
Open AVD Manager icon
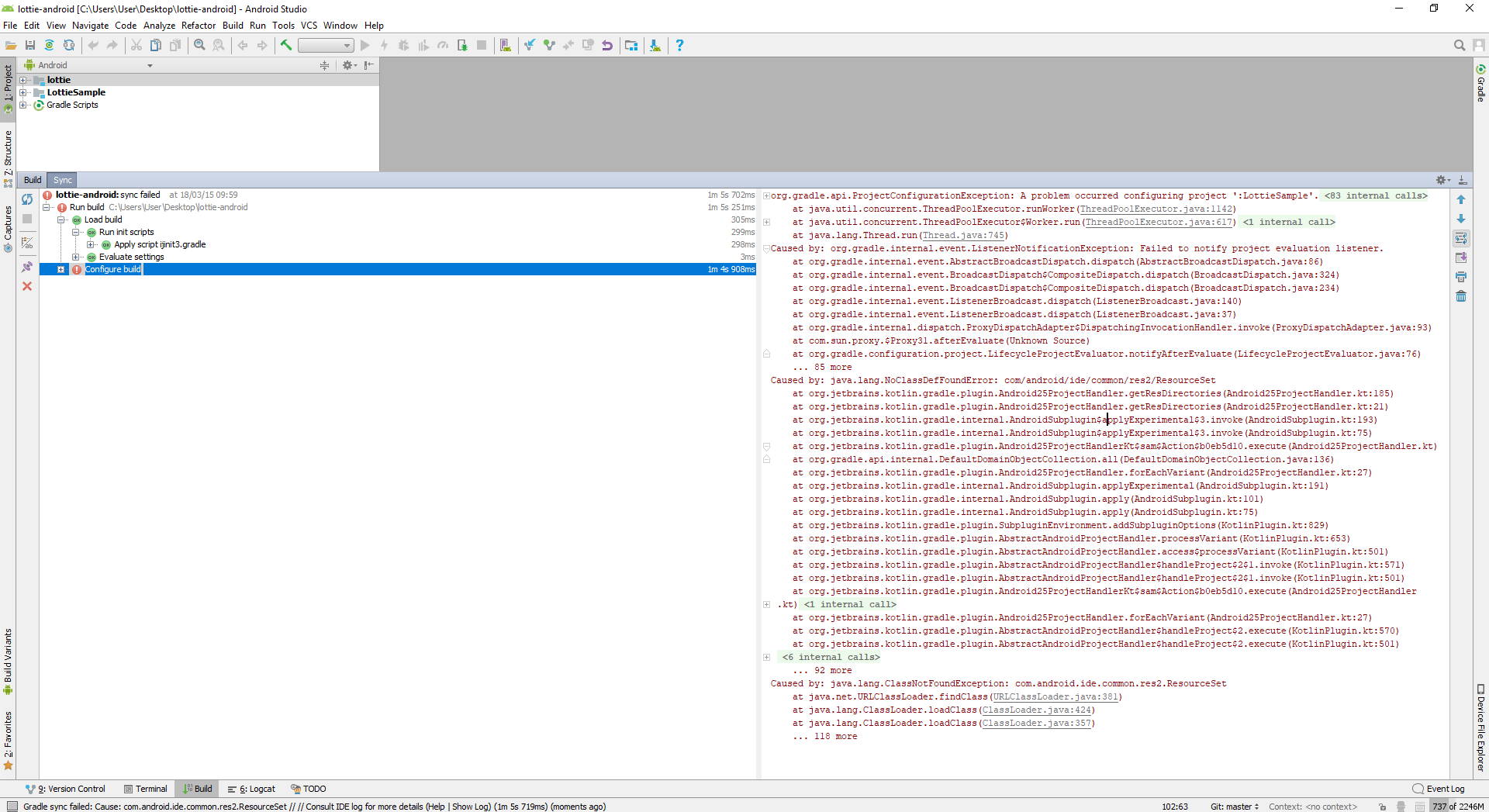(506, 46)
